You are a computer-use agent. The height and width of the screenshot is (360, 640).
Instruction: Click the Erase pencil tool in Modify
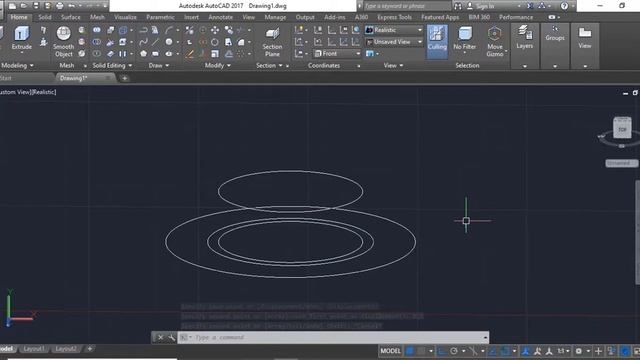pyautogui.click(x=189, y=54)
